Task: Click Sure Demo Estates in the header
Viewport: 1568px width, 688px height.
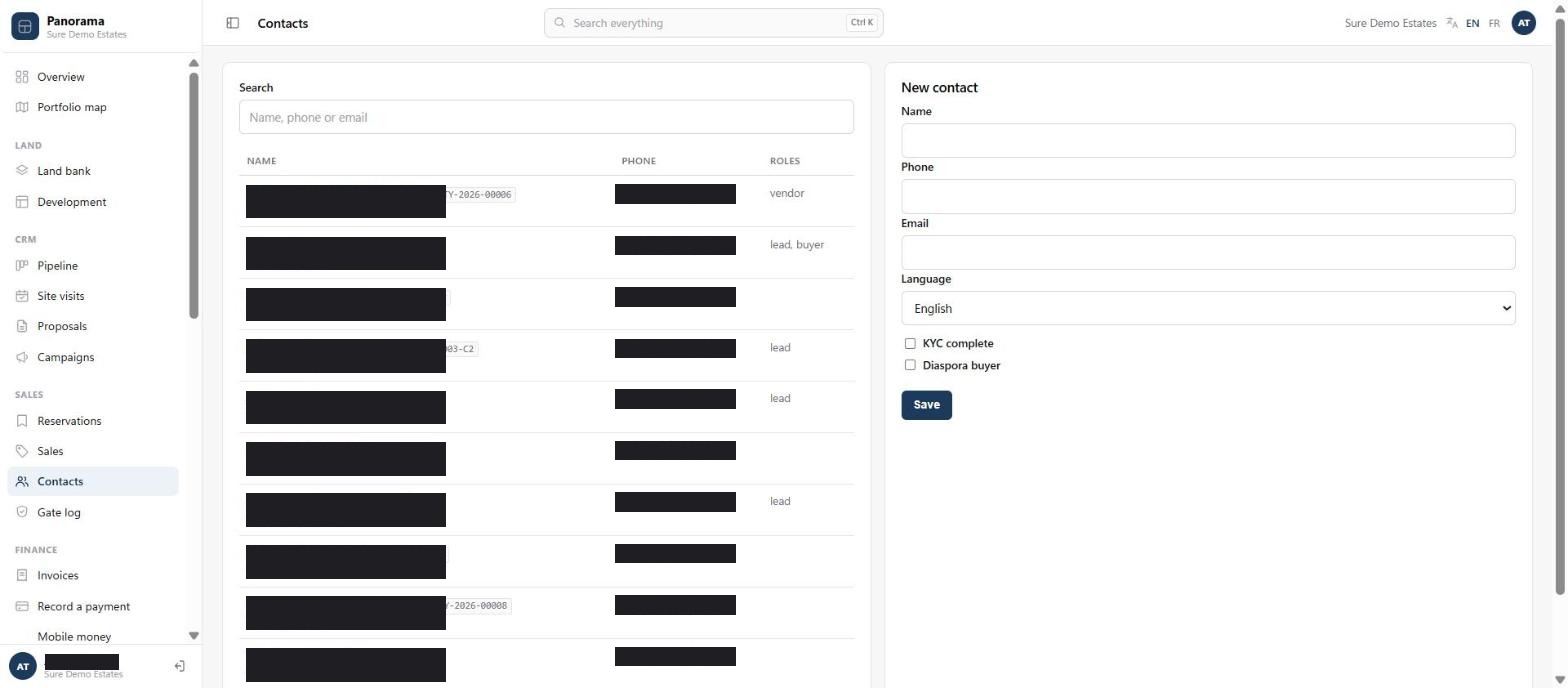Action: click(x=1390, y=23)
